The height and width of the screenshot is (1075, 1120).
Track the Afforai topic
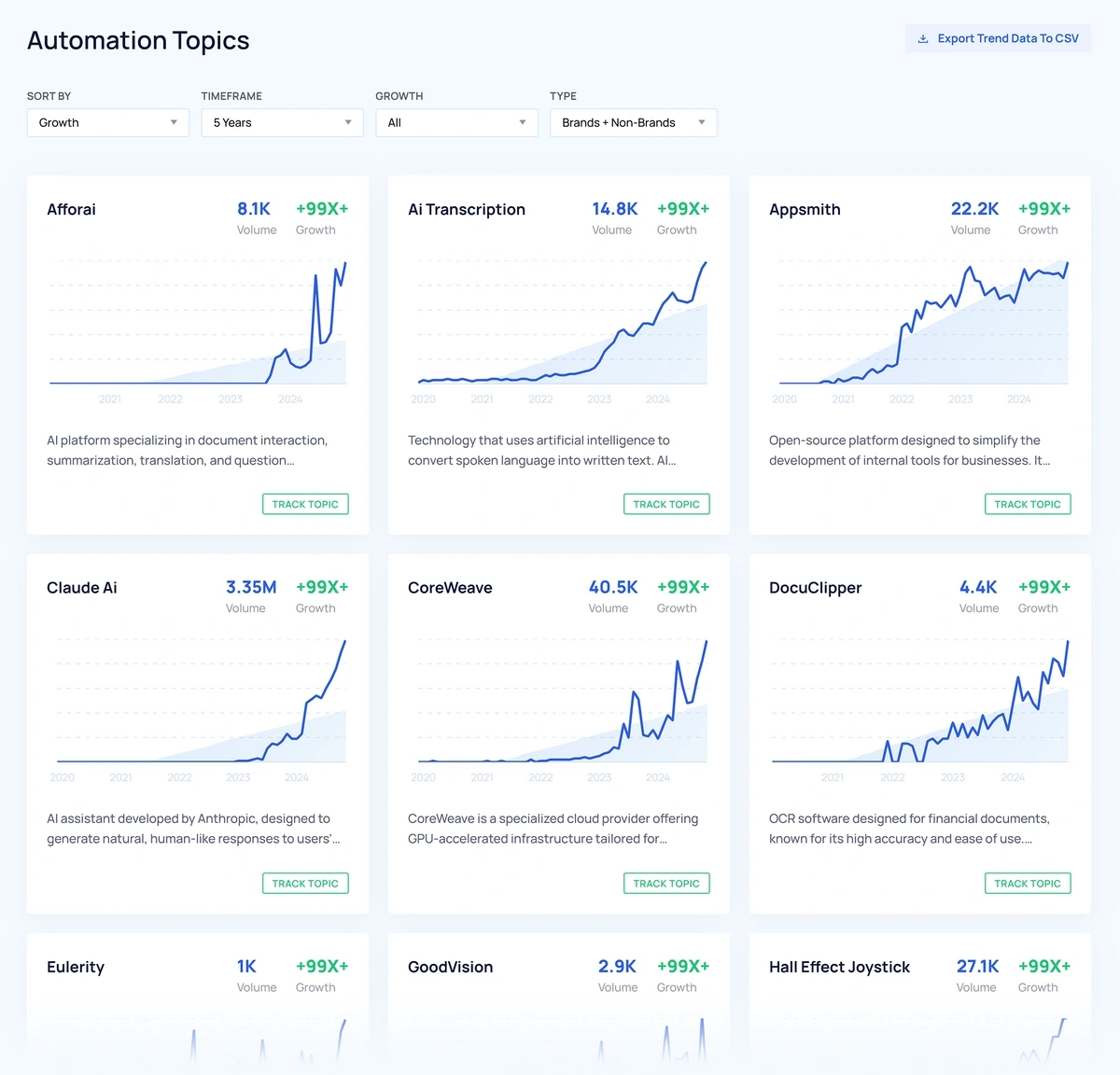tap(305, 504)
